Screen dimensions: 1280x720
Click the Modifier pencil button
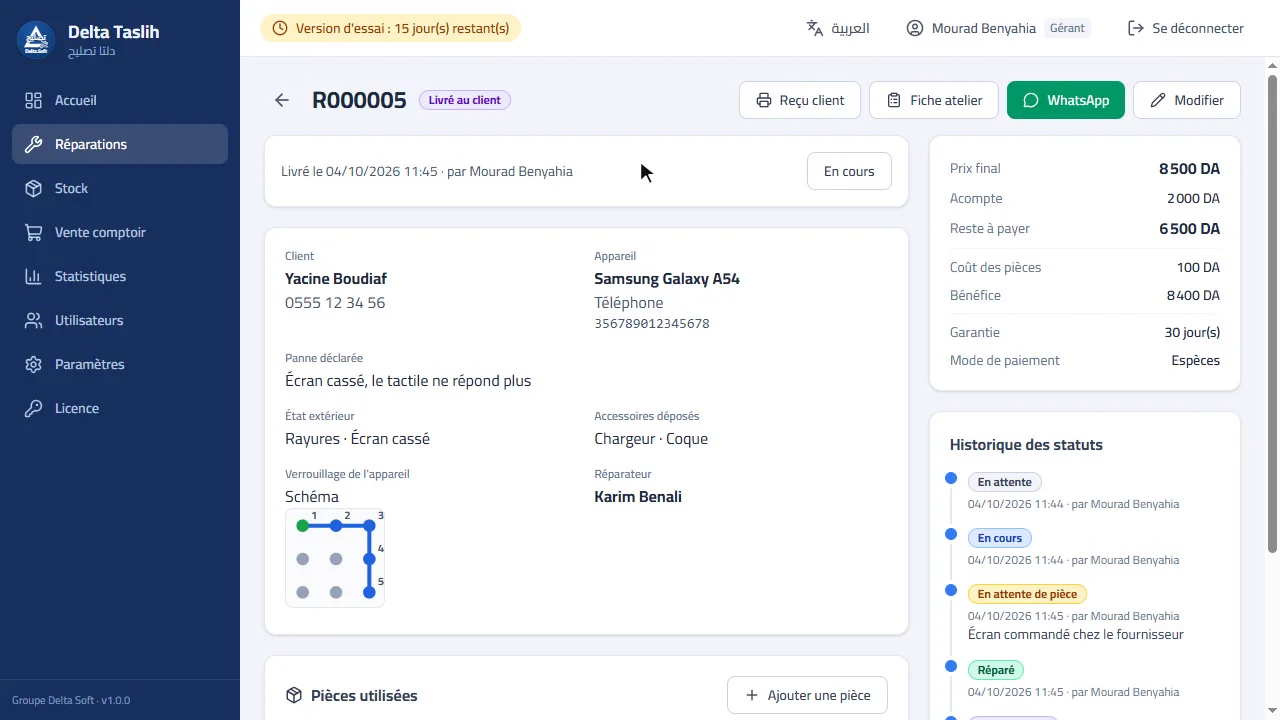coord(1187,100)
